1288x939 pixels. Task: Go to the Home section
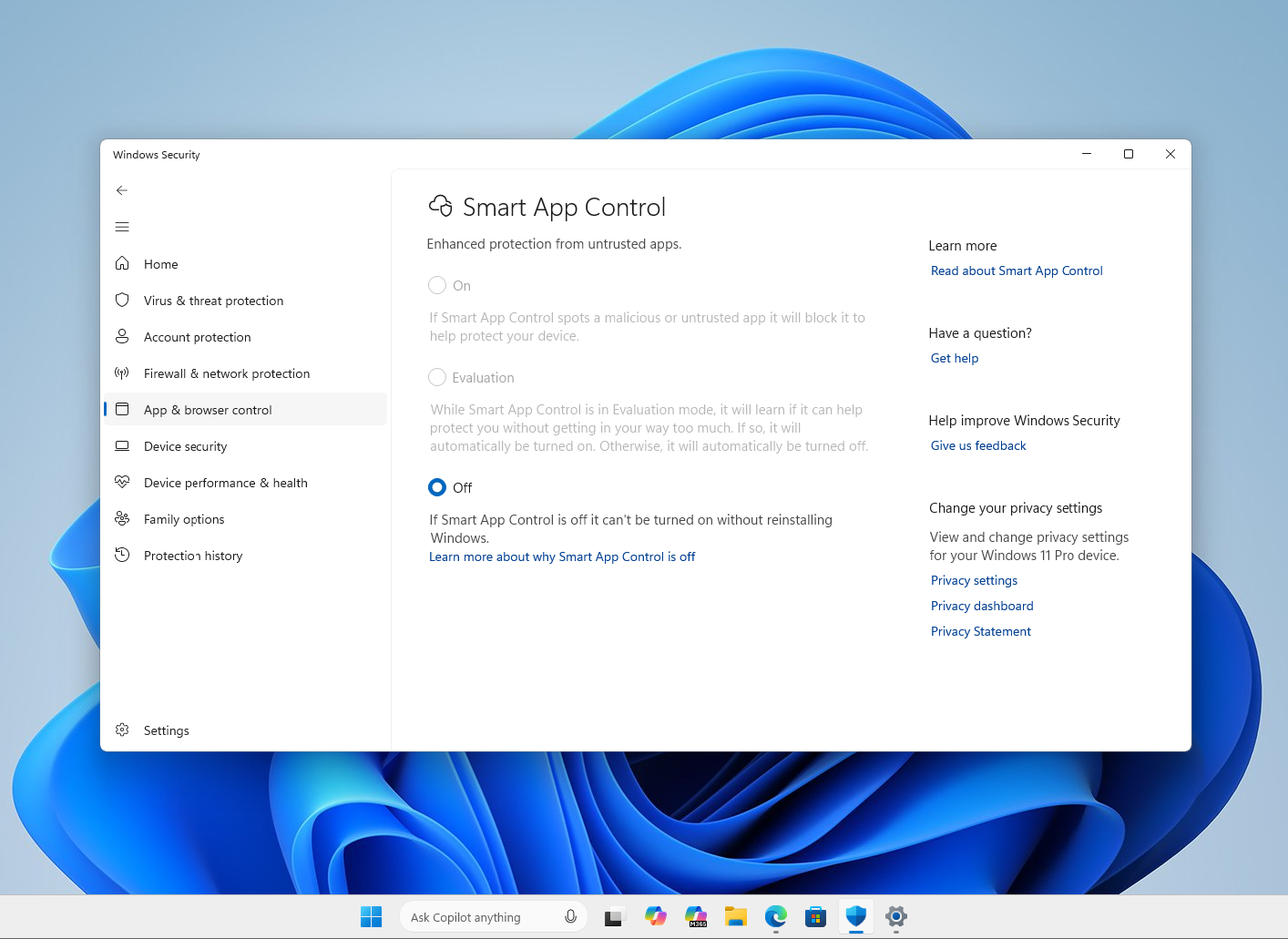(160, 264)
